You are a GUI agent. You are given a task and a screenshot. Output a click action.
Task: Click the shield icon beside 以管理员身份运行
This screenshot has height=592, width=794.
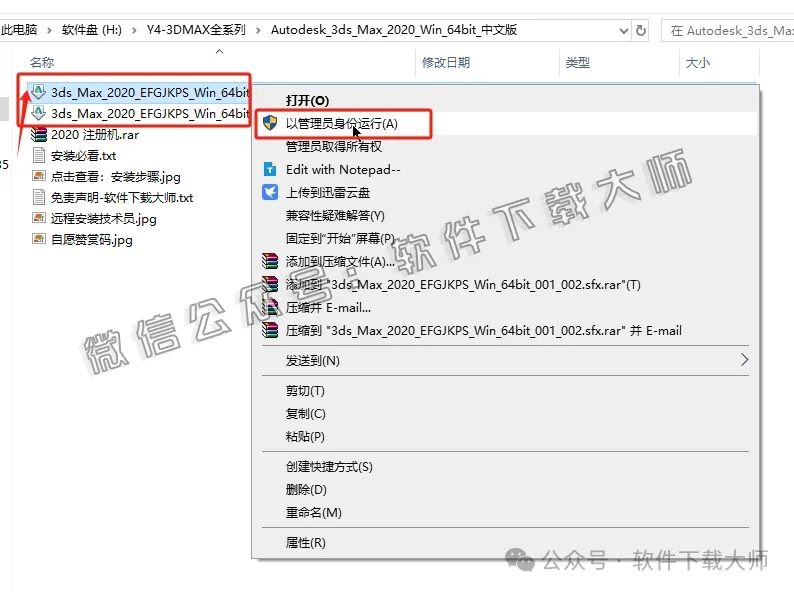point(270,123)
